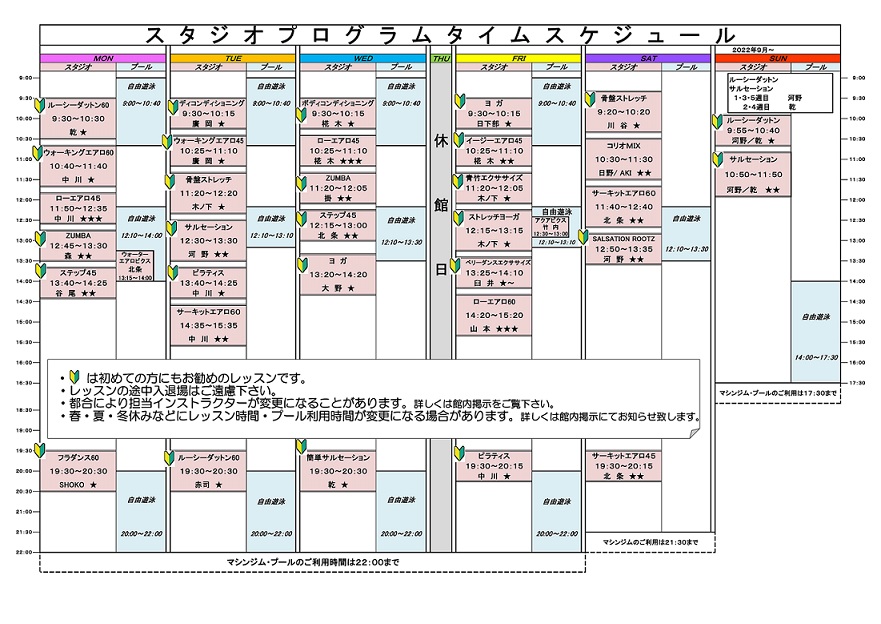Click the Monday ローエアロ45 11:50 class
This screenshot has height=624, width=881.
click(x=78, y=208)
